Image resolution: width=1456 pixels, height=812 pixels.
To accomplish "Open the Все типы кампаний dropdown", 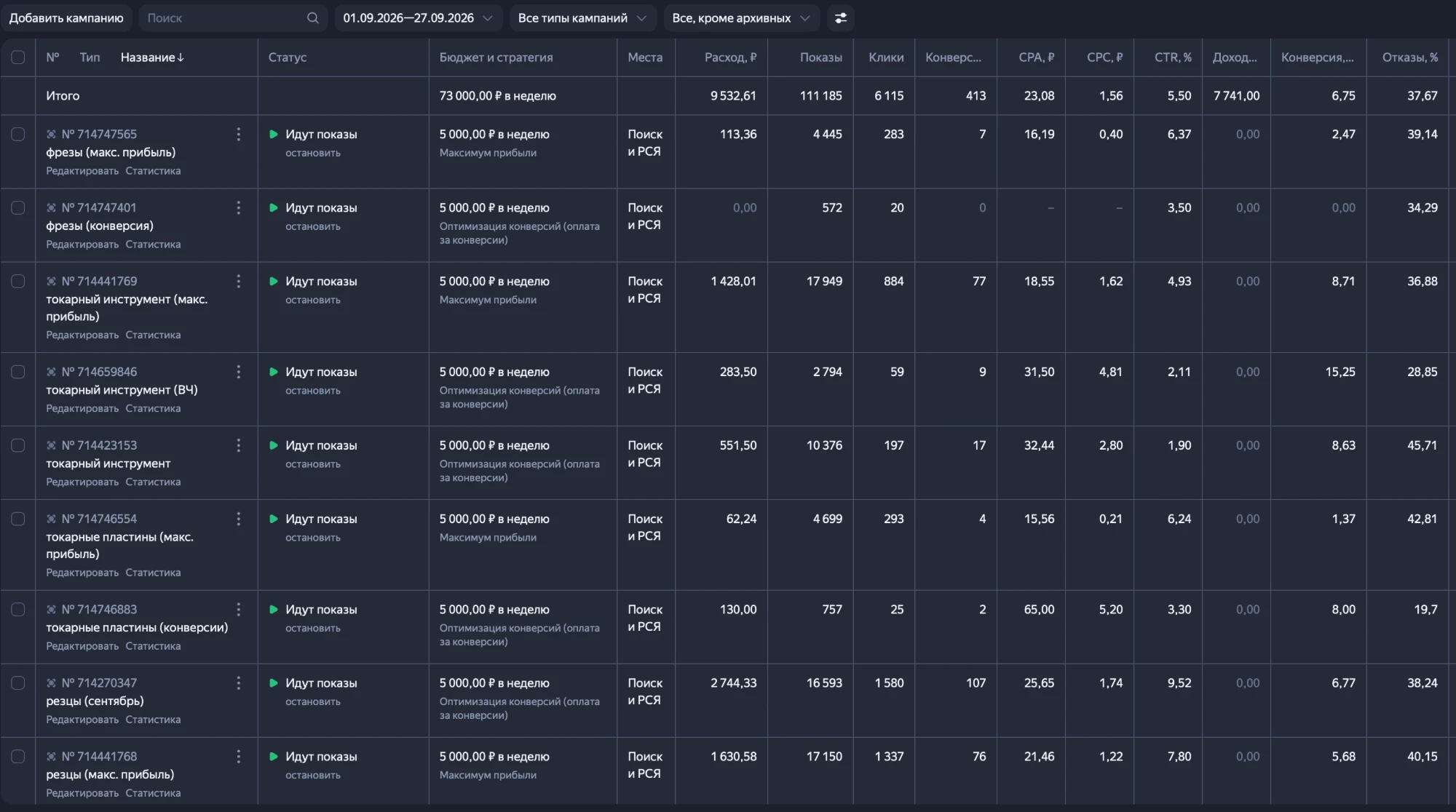I will (x=582, y=18).
